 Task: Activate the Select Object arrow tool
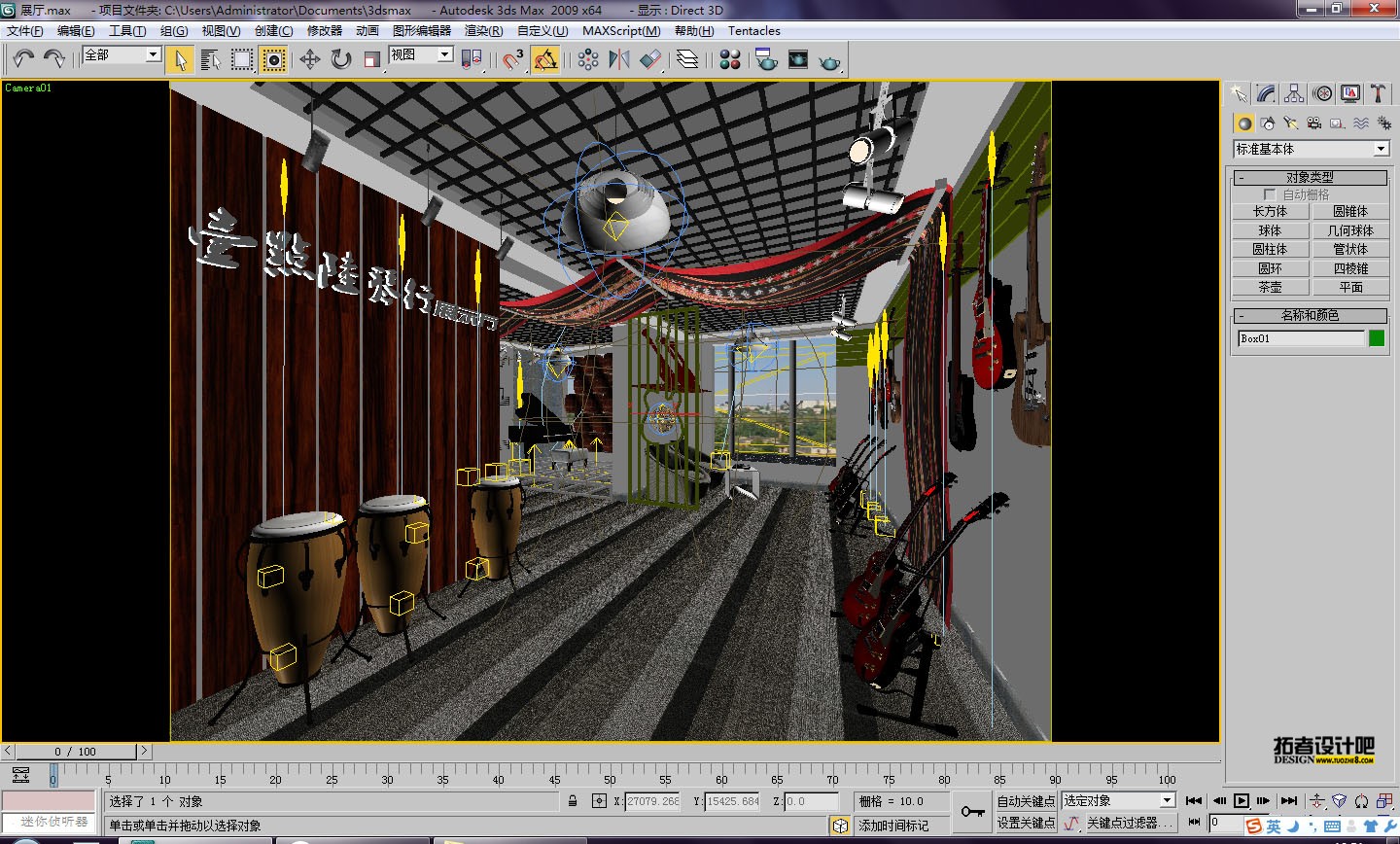coord(179,59)
